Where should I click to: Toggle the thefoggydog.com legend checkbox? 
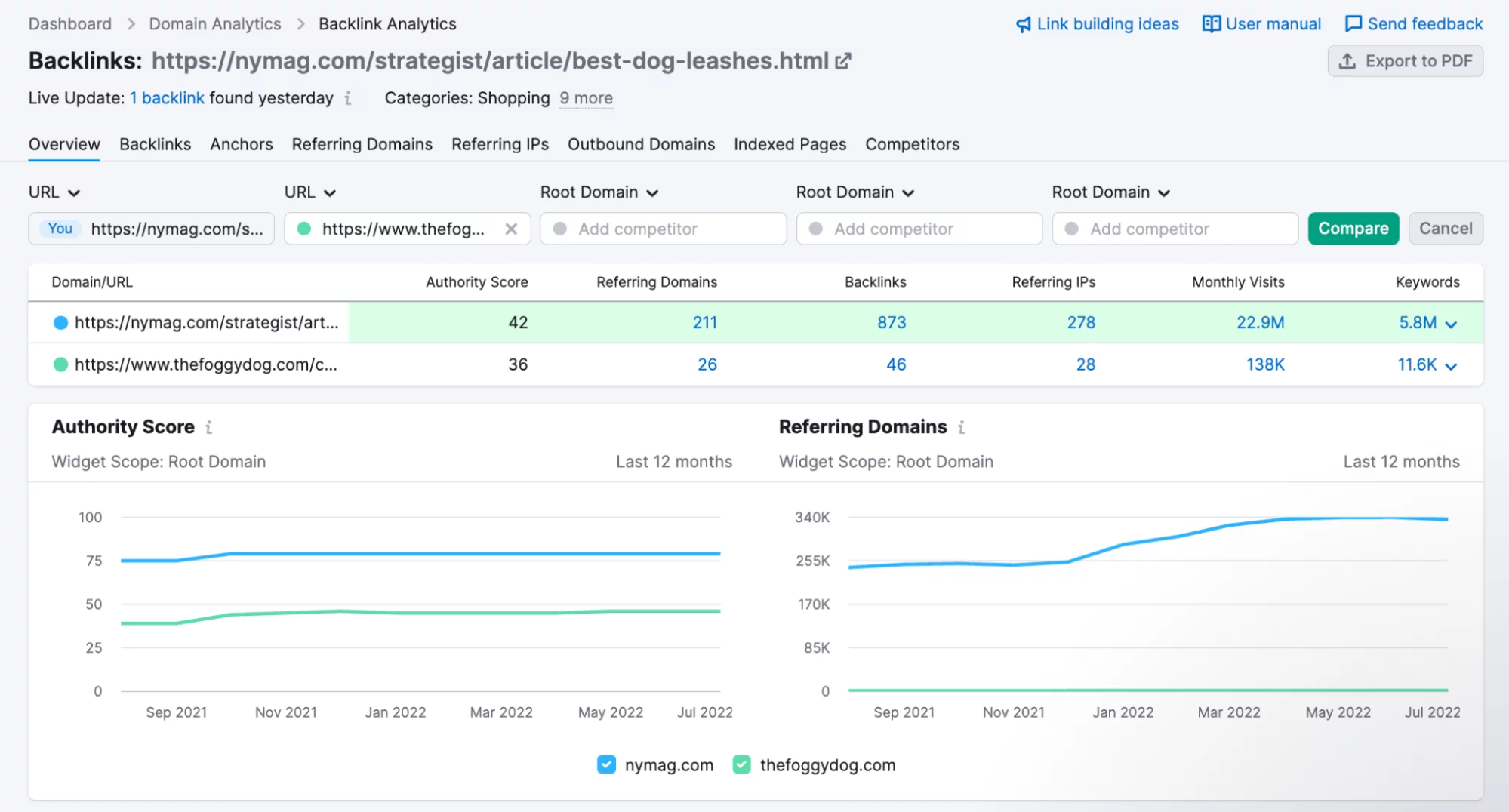(741, 764)
